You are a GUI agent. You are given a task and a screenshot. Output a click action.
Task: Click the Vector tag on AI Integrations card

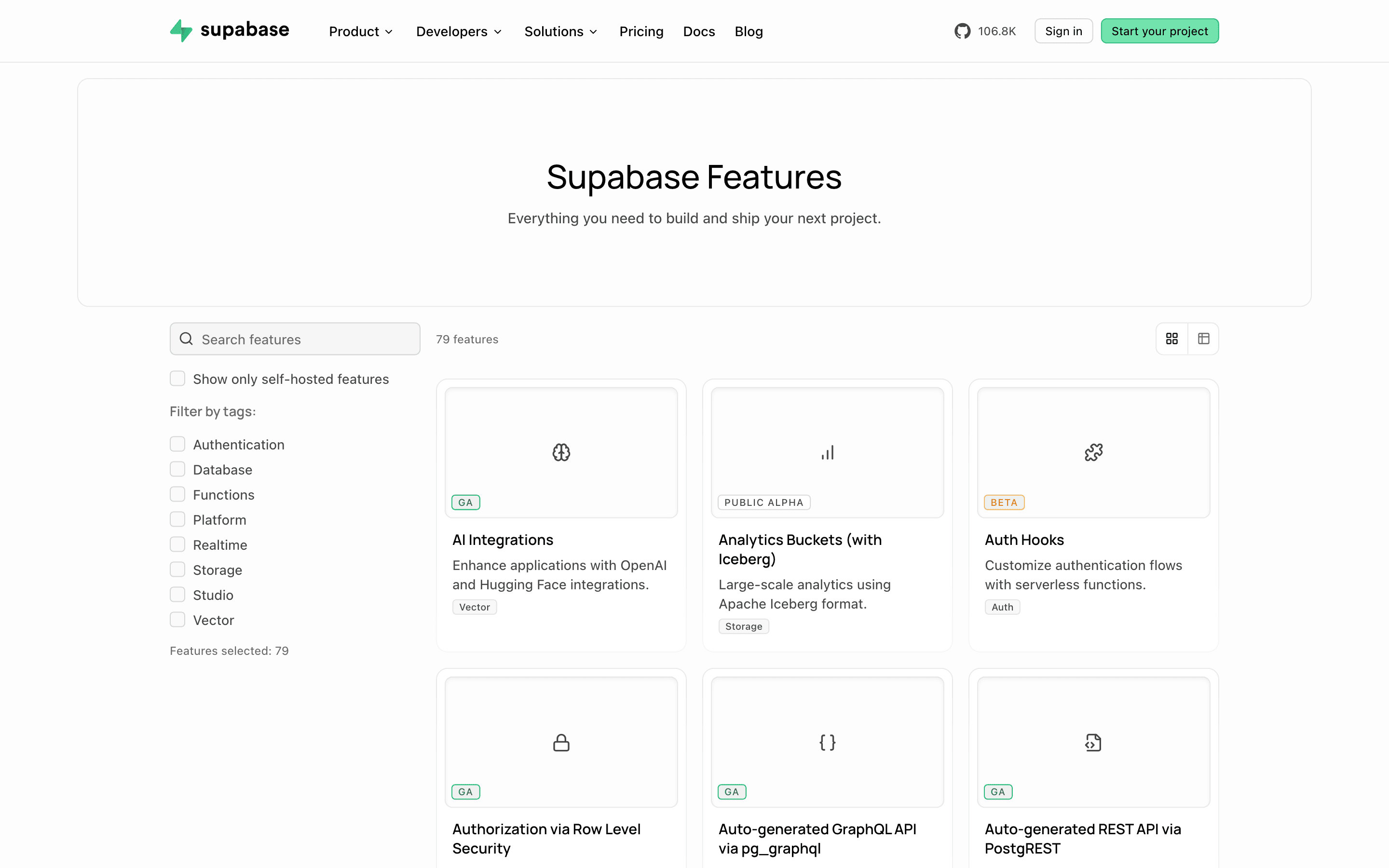[x=475, y=607]
